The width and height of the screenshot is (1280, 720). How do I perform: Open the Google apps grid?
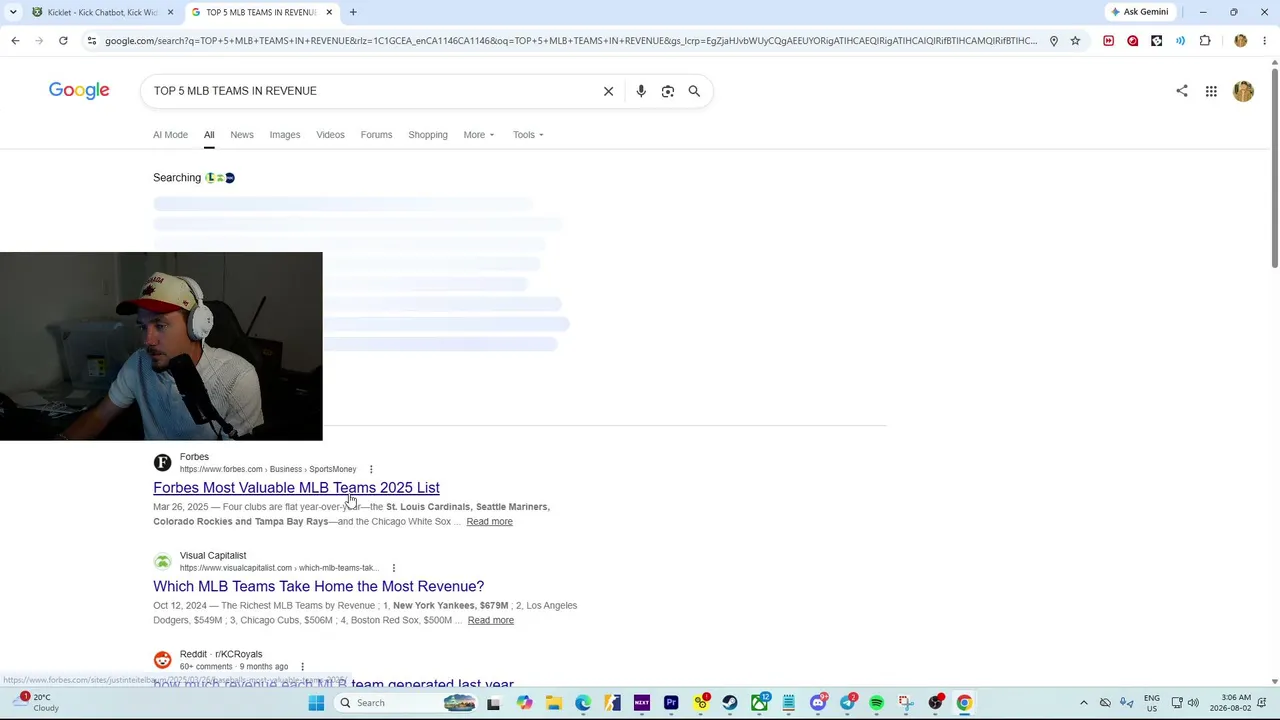[x=1211, y=91]
